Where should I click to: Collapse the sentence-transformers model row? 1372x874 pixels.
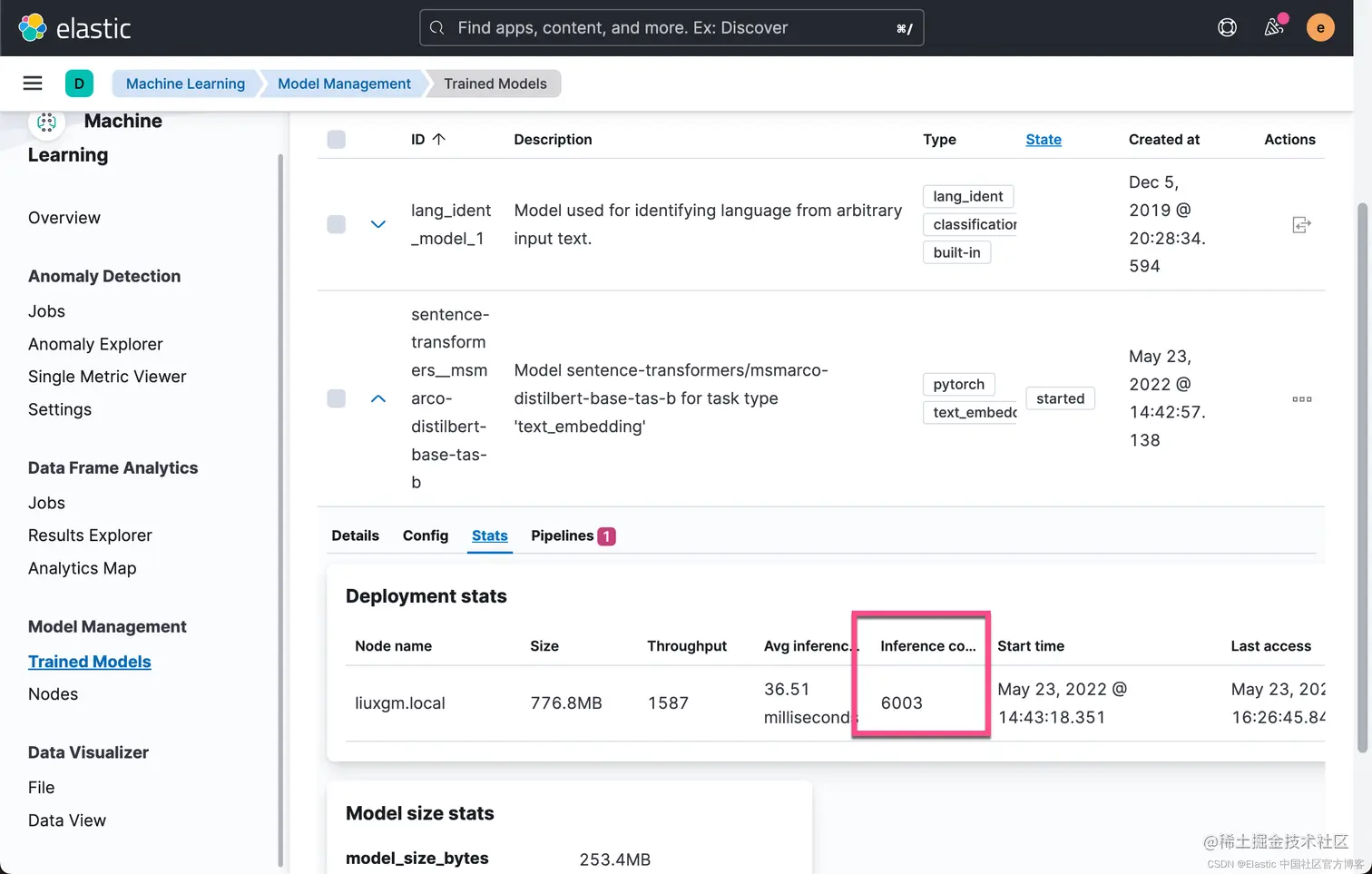pos(378,398)
